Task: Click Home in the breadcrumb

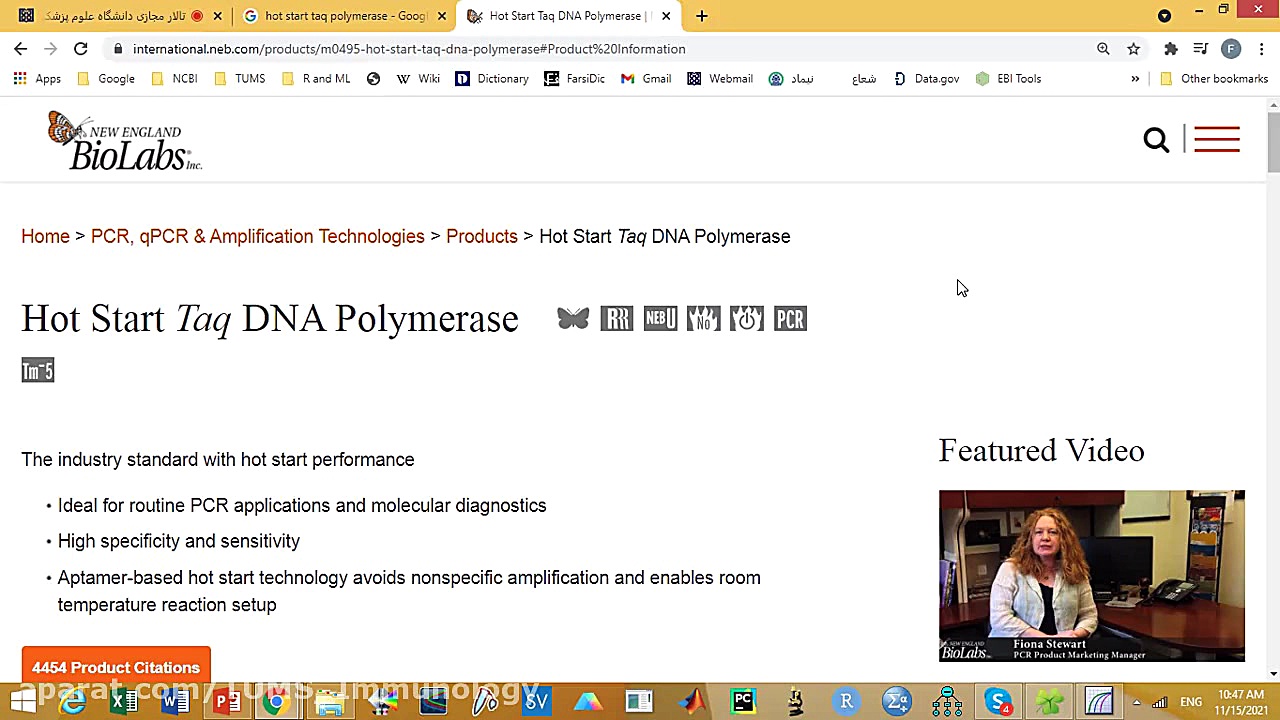Action: pos(45,236)
